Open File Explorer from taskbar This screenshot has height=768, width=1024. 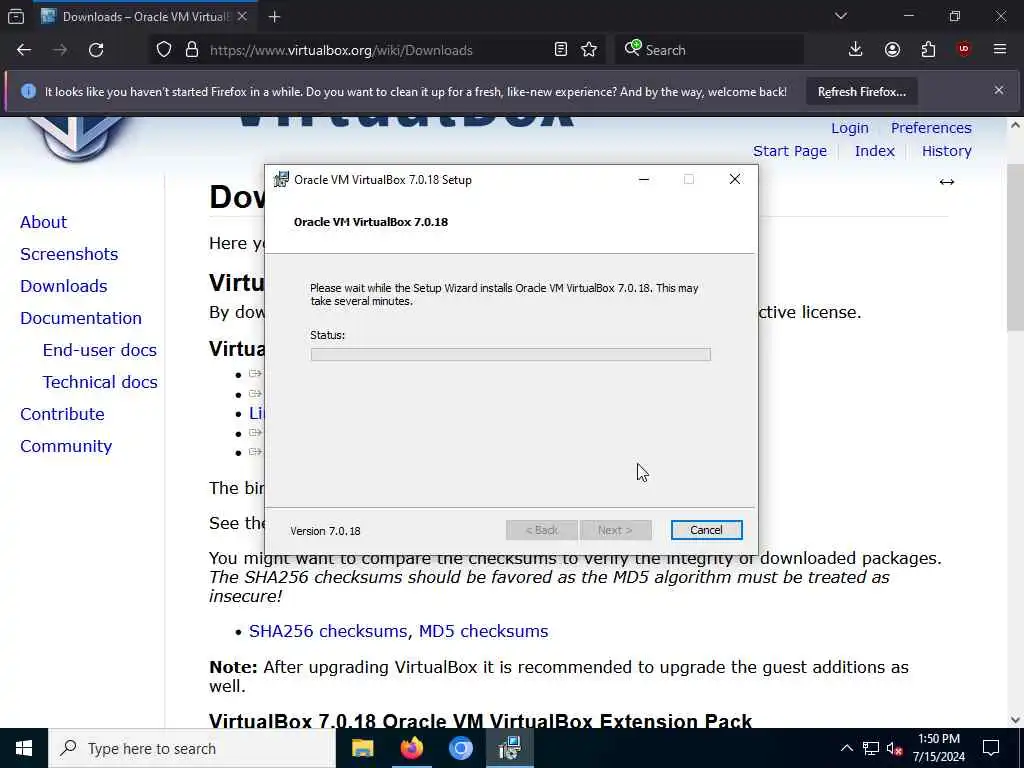tap(362, 748)
